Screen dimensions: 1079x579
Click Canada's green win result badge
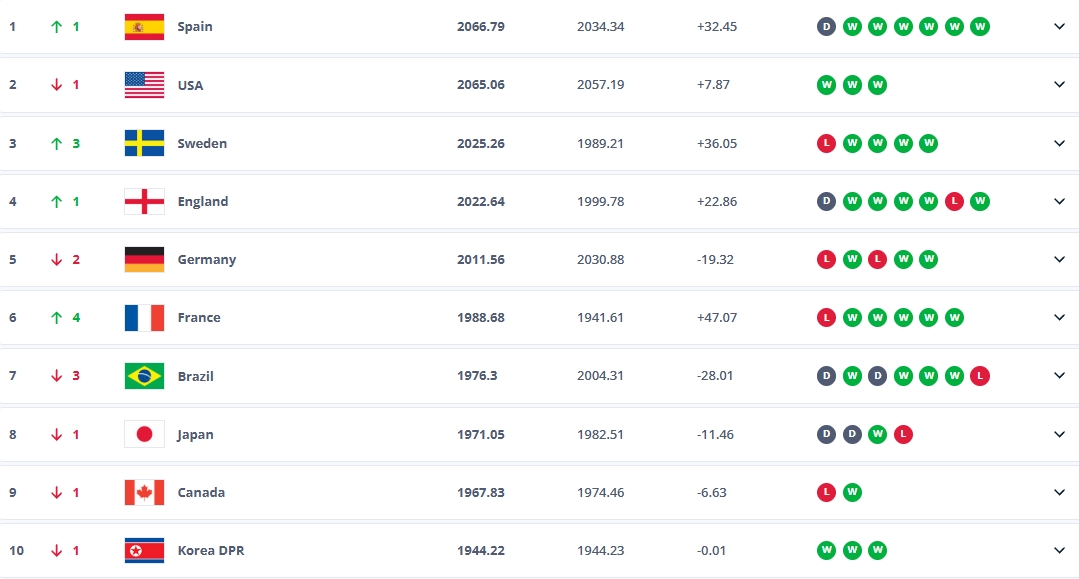(852, 492)
